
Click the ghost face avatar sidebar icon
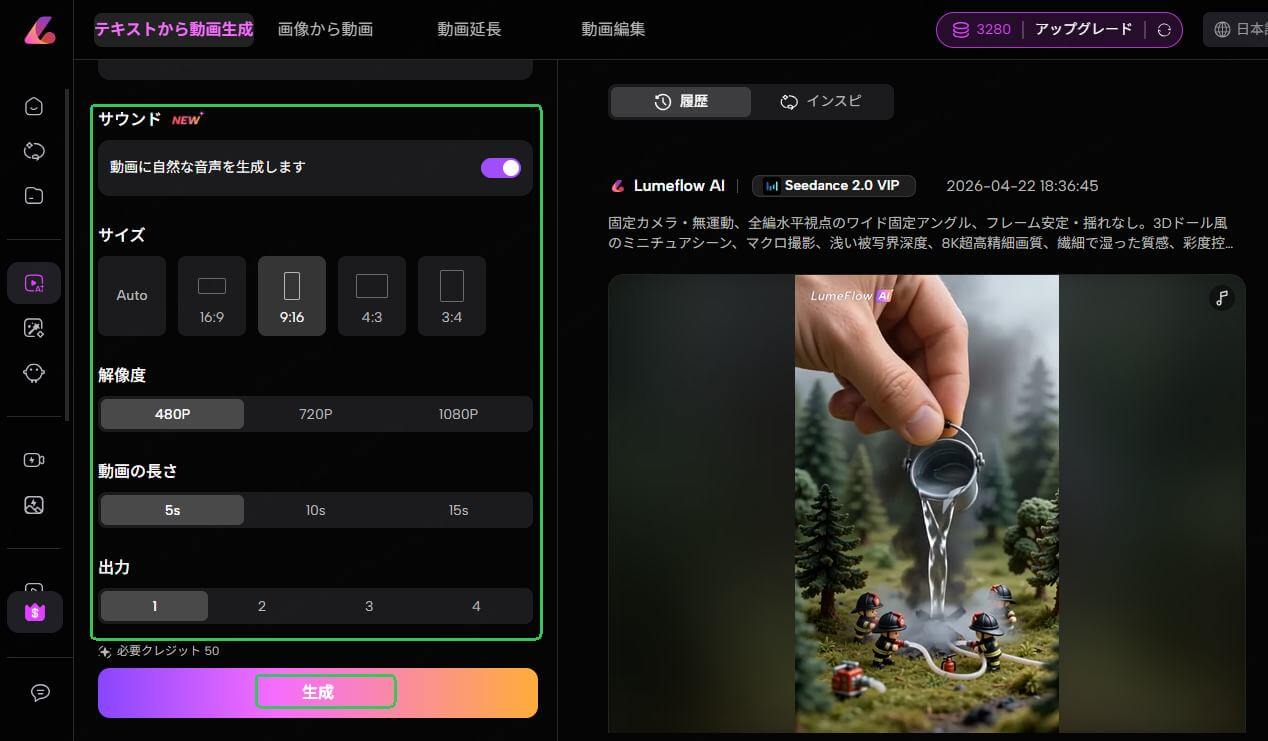tap(34, 373)
